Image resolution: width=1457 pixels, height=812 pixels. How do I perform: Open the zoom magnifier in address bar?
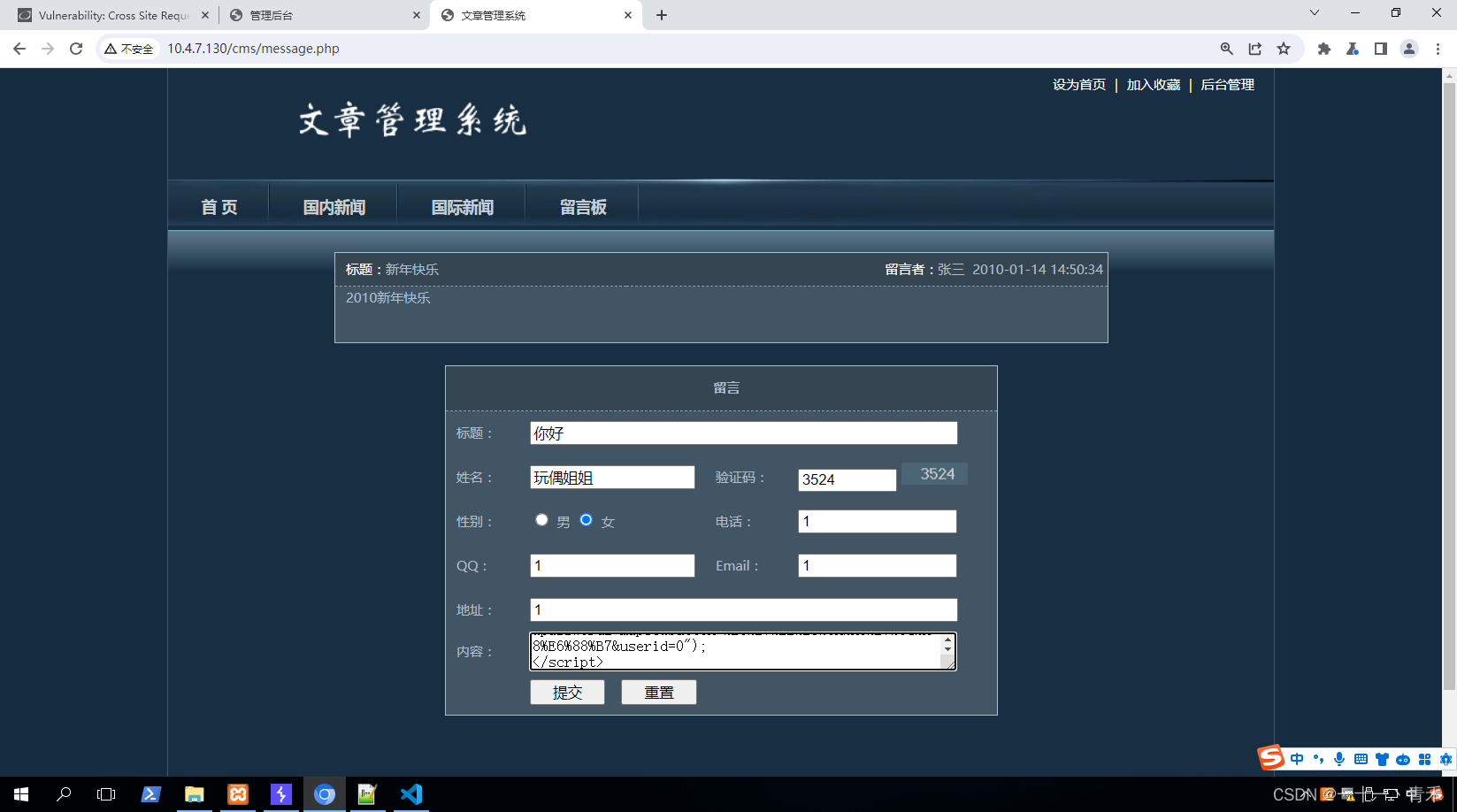1227,49
